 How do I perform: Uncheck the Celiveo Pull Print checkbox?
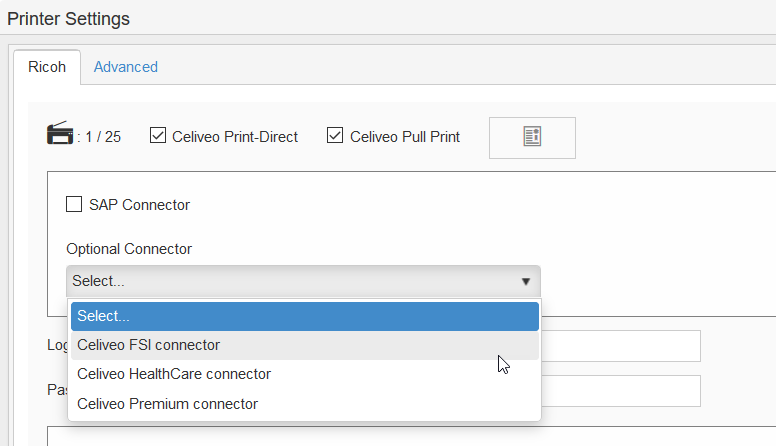point(335,136)
